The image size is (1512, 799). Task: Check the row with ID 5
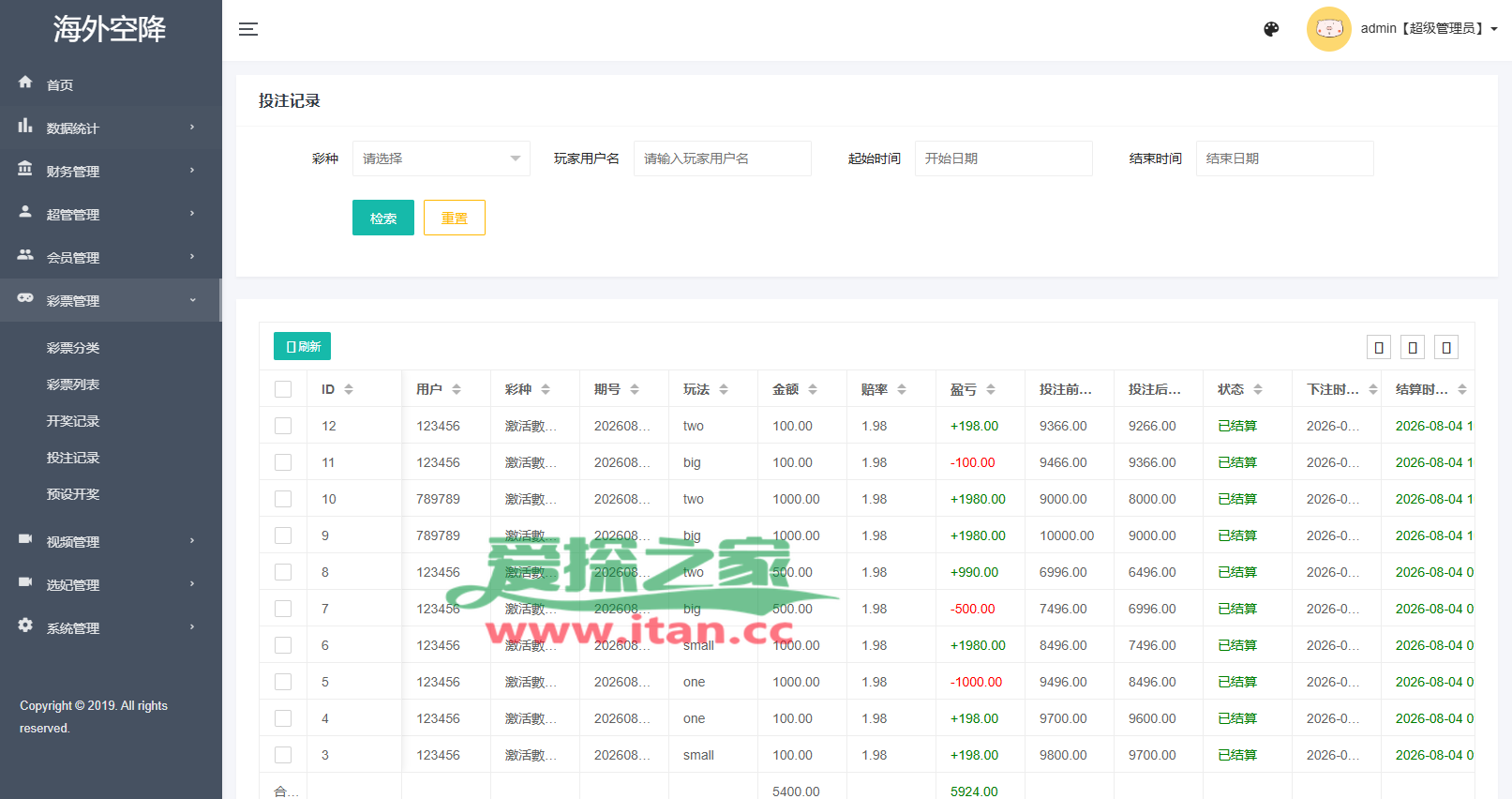pos(283,682)
